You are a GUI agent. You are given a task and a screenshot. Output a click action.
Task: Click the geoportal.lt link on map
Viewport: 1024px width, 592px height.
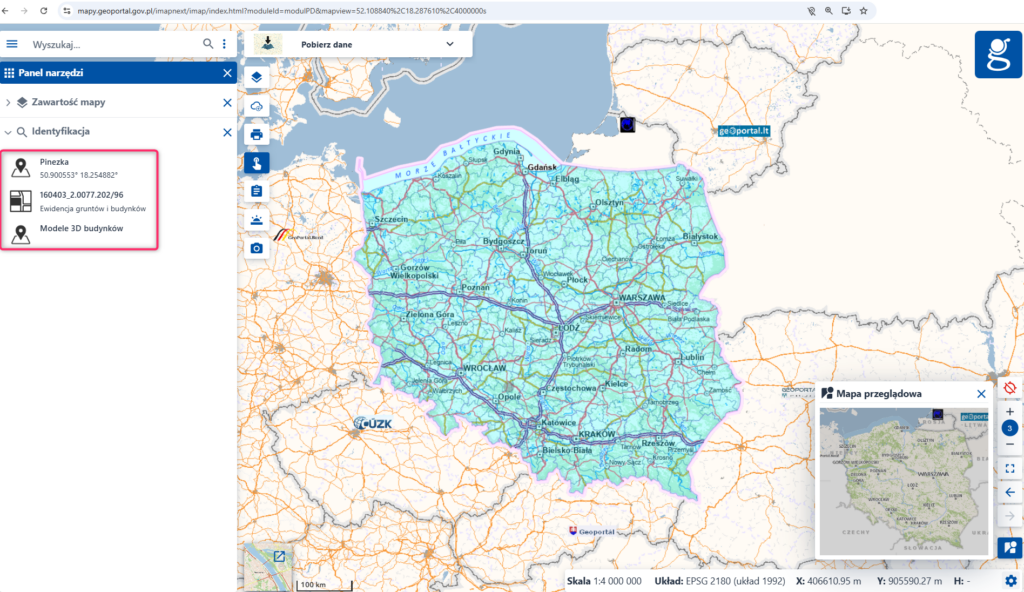tap(743, 131)
